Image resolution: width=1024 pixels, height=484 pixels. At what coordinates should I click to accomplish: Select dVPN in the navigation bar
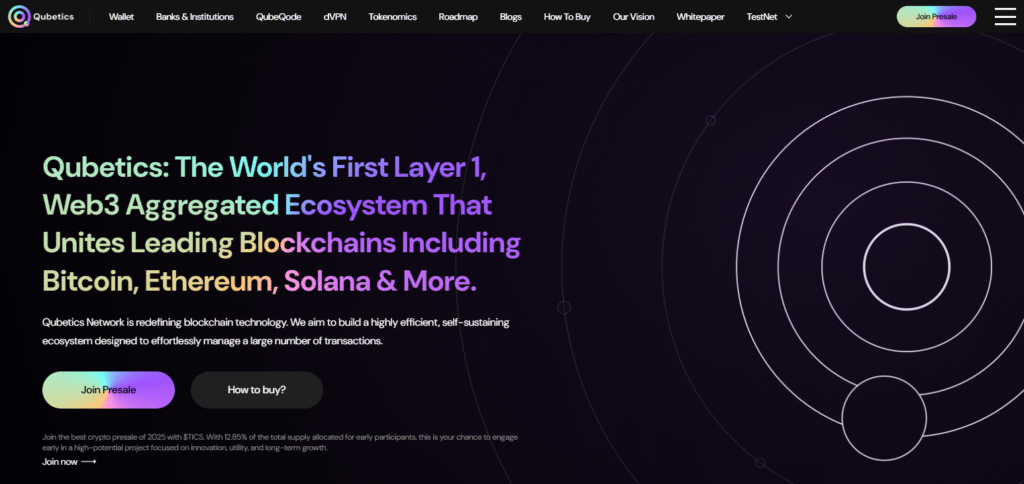click(334, 17)
